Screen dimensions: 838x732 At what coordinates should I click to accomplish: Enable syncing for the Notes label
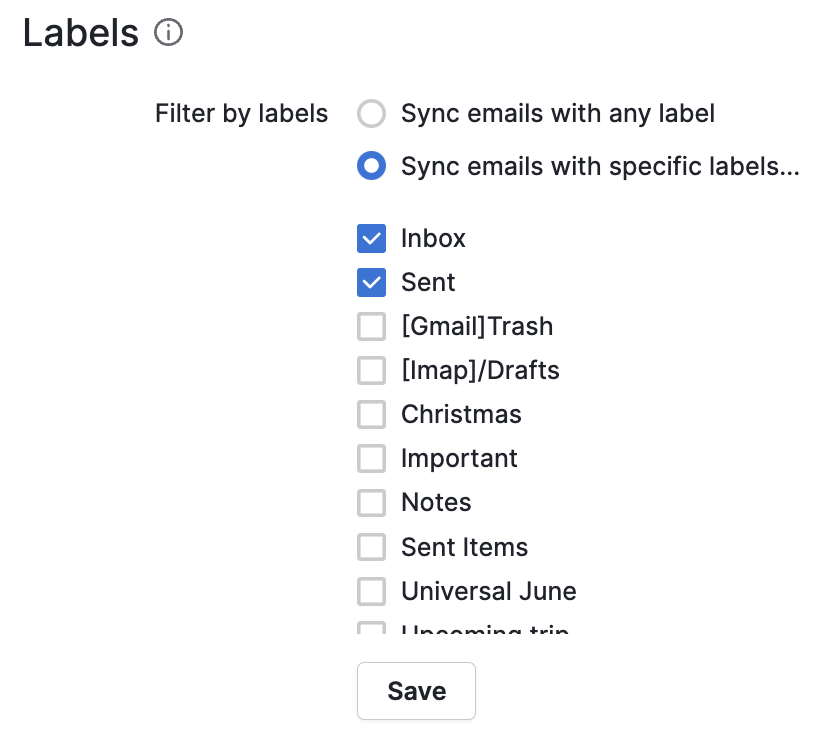pos(371,502)
